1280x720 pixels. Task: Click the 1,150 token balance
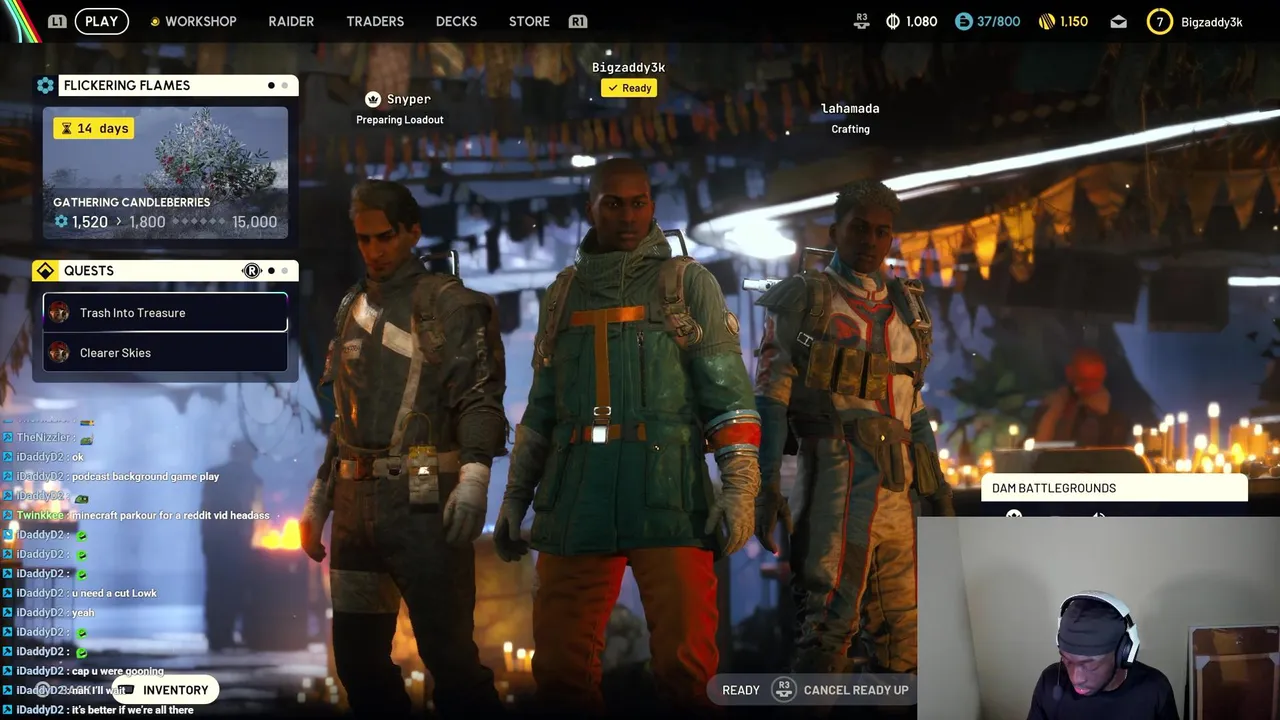point(1073,21)
